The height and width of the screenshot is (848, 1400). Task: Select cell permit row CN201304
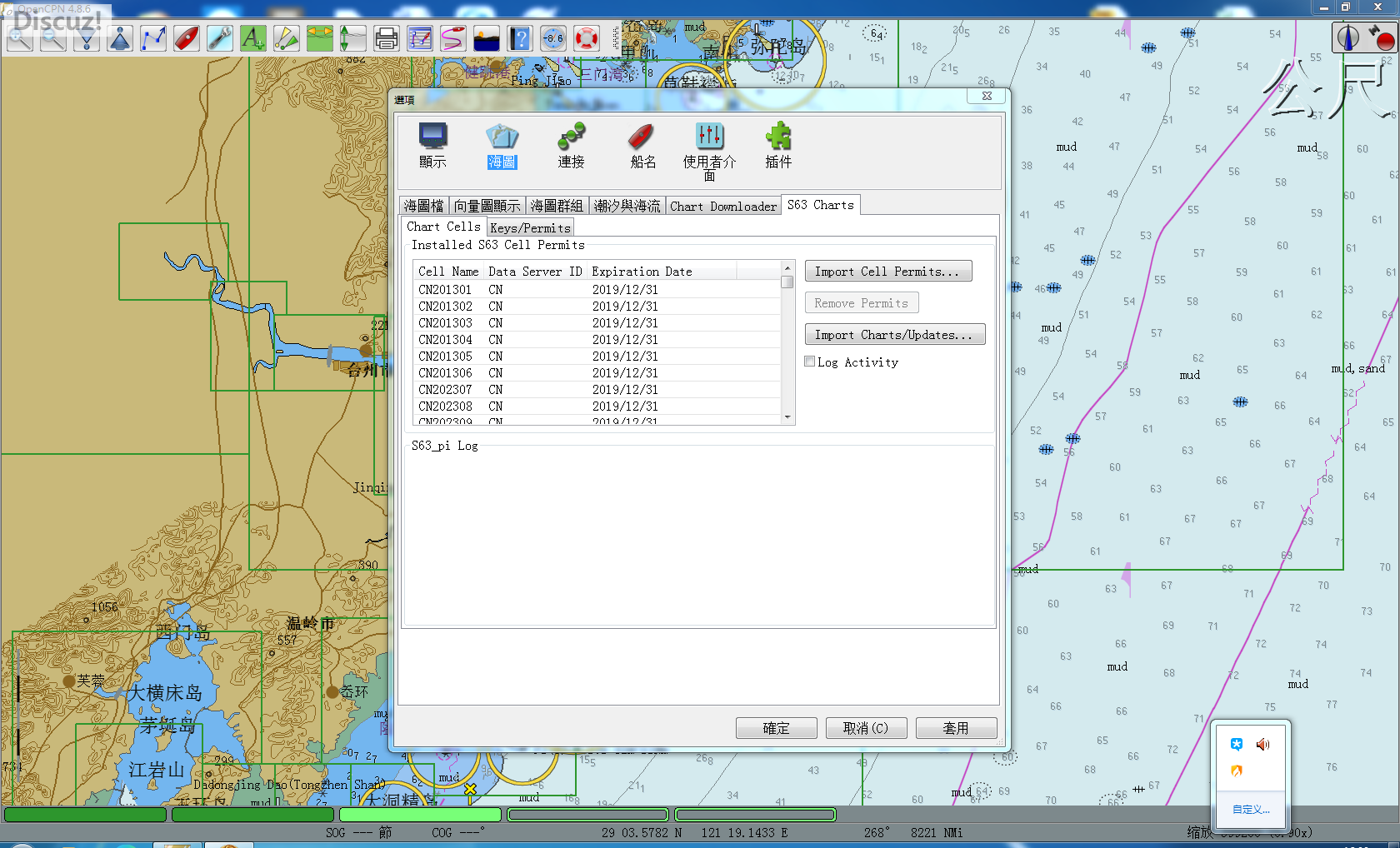coord(597,340)
